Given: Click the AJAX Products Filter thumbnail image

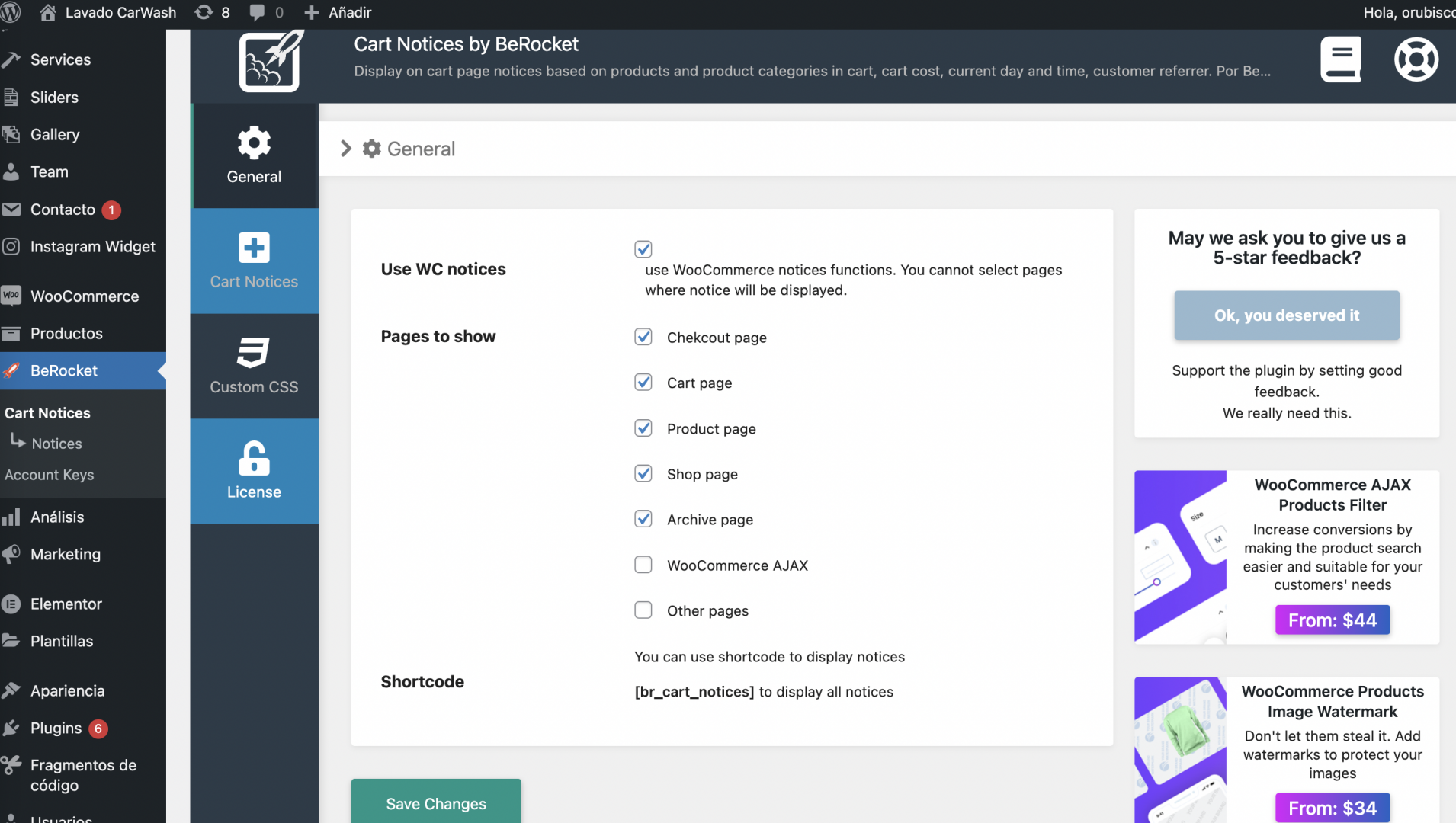Looking at the screenshot, I should point(1180,557).
